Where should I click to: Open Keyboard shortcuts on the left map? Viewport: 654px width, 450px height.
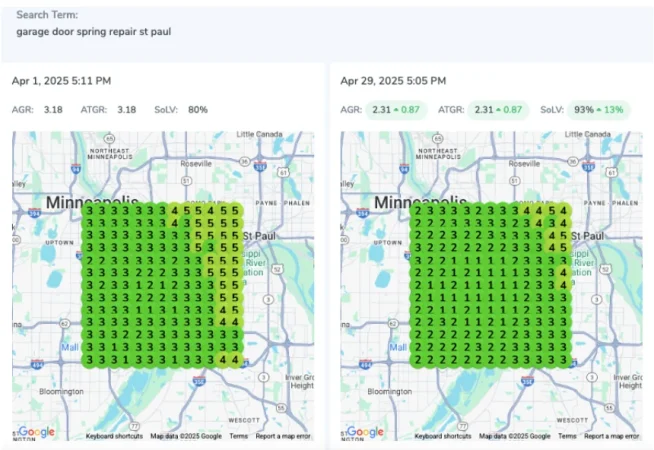pyautogui.click(x=114, y=436)
